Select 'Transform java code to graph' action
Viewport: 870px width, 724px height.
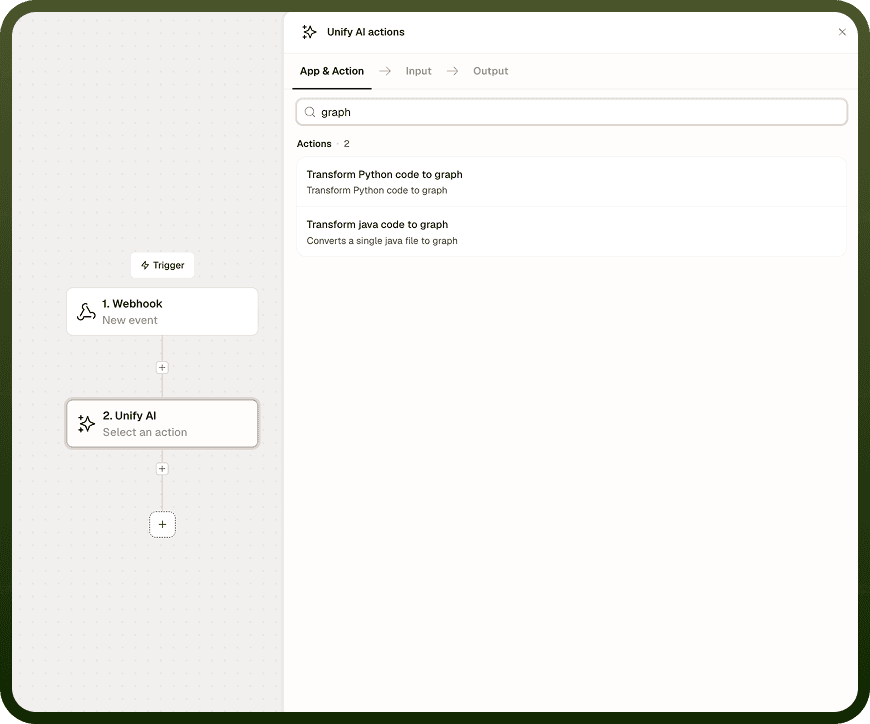[571, 232]
